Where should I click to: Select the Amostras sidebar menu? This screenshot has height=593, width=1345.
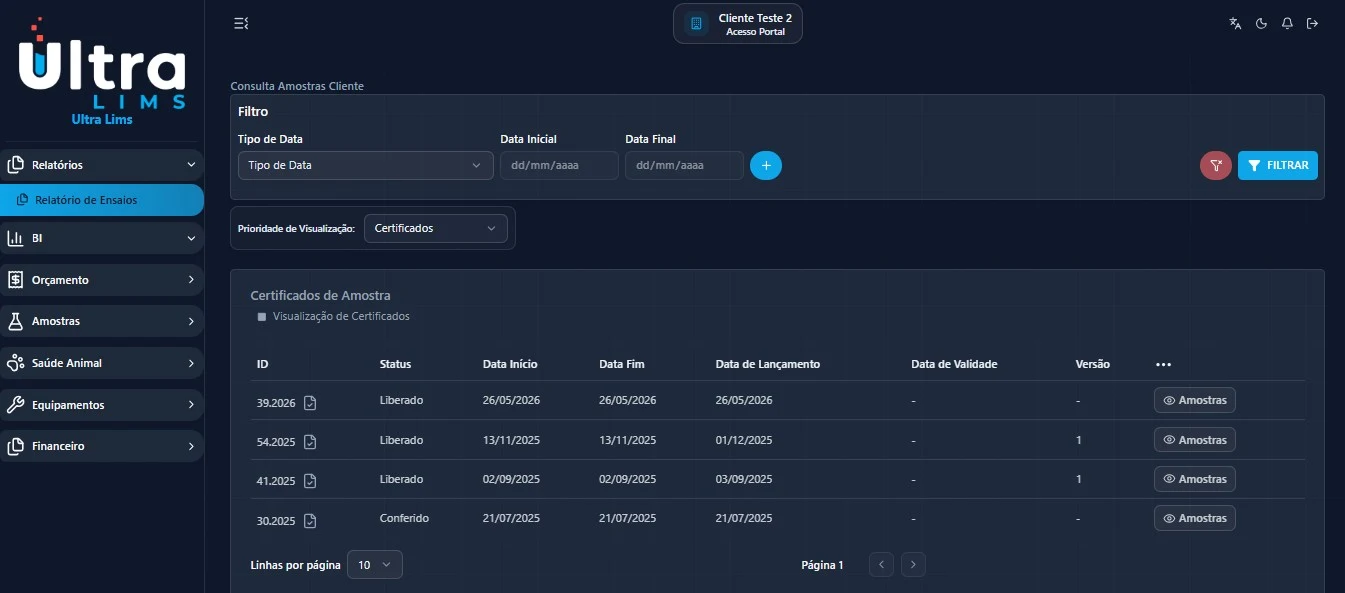[102, 321]
